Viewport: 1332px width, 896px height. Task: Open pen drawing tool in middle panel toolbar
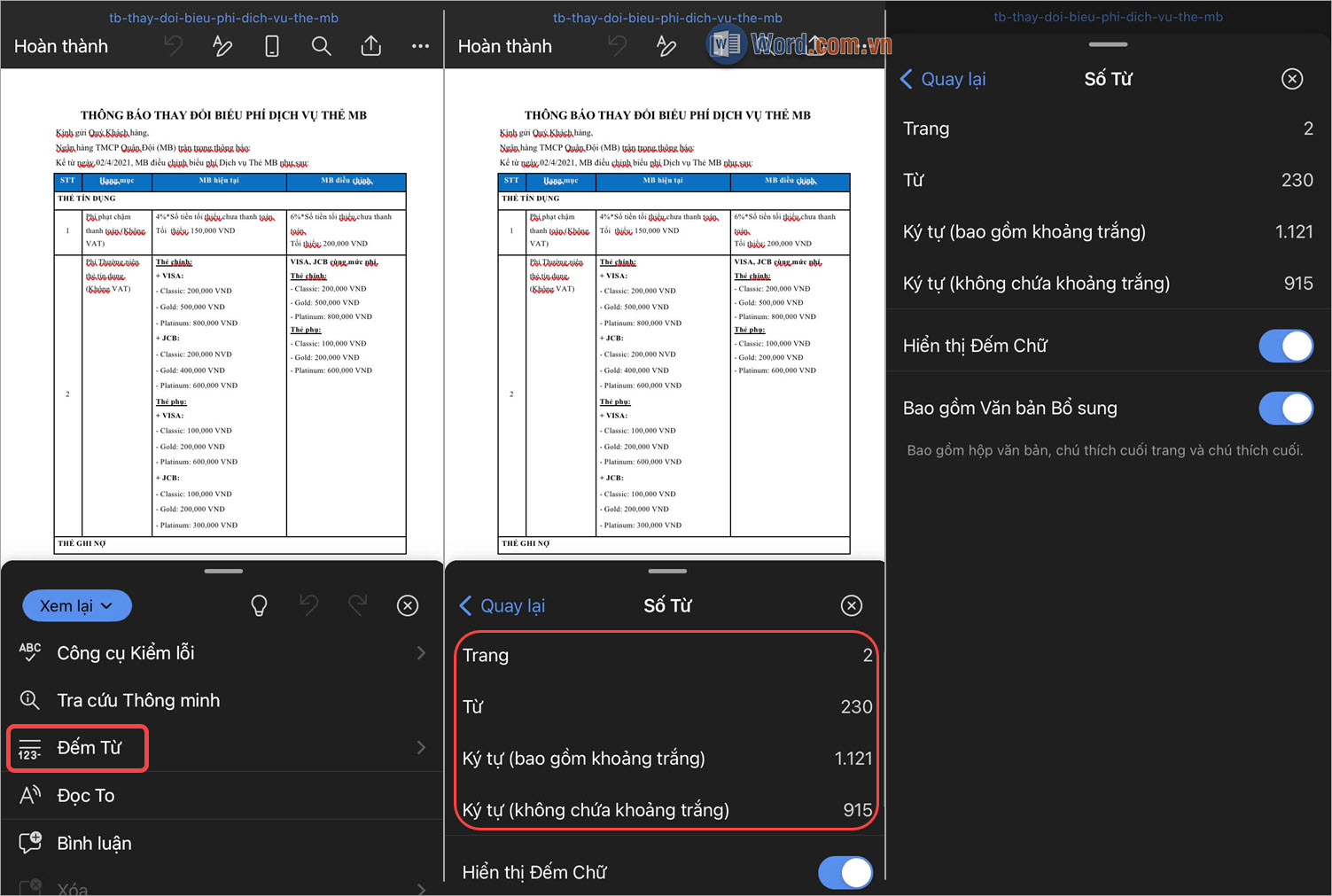pyautogui.click(x=666, y=46)
